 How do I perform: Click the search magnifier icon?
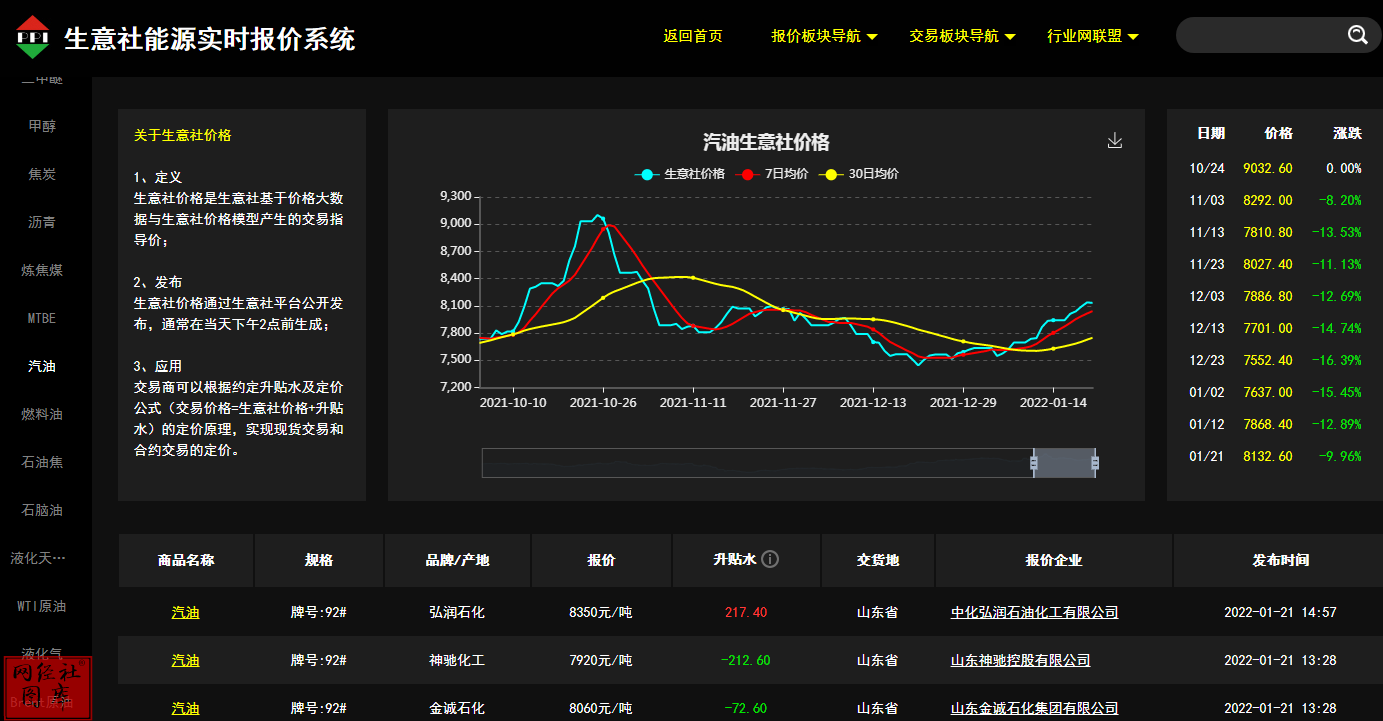(1357, 35)
